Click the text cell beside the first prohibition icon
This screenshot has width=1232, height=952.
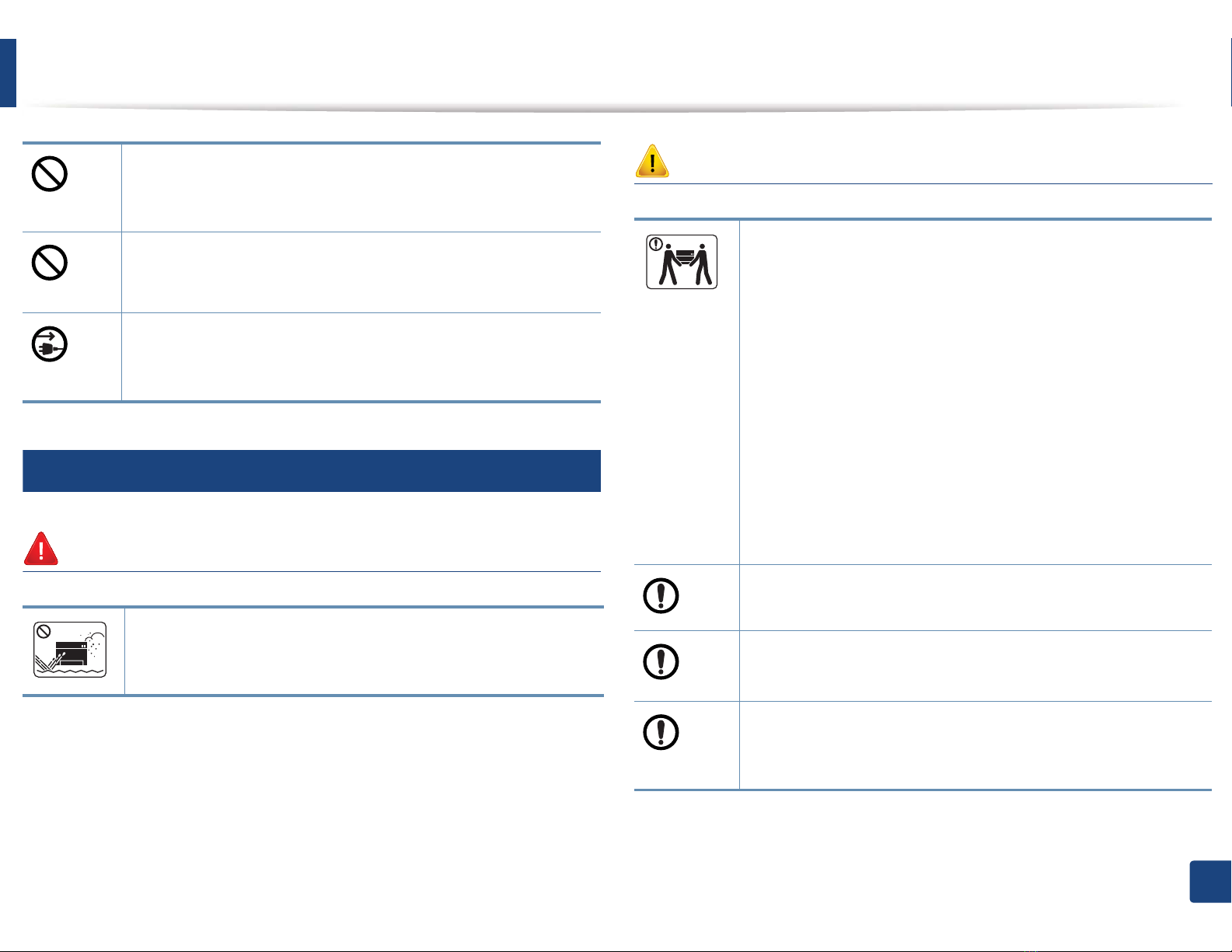pyautogui.click(x=361, y=188)
